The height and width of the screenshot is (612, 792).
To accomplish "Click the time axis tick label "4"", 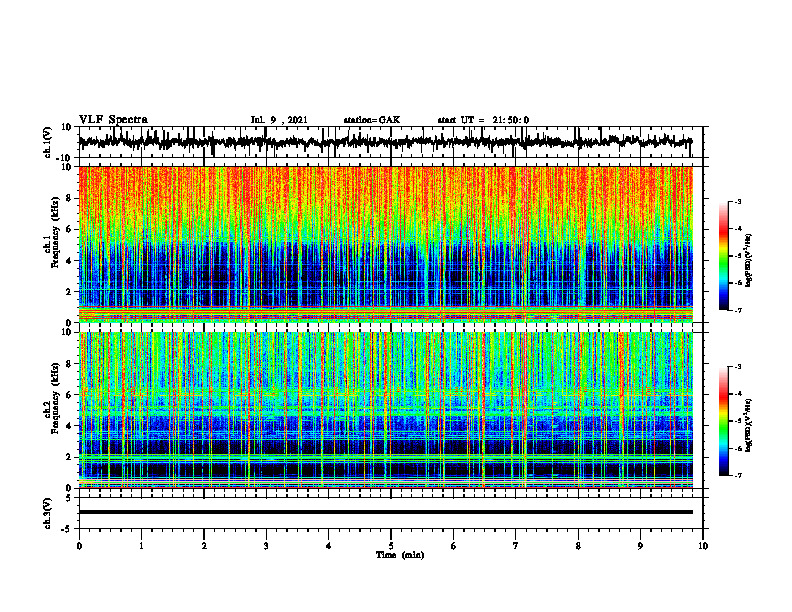I will pos(329,546).
